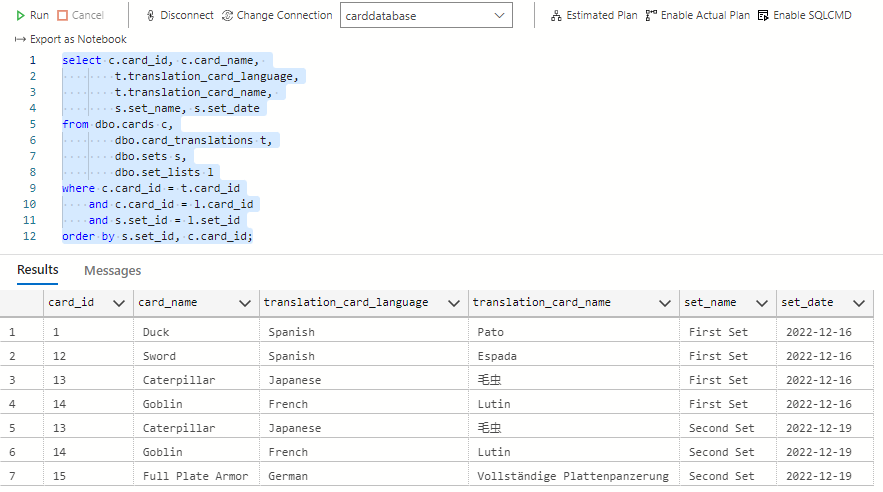Switch to the Results tab

click(38, 270)
